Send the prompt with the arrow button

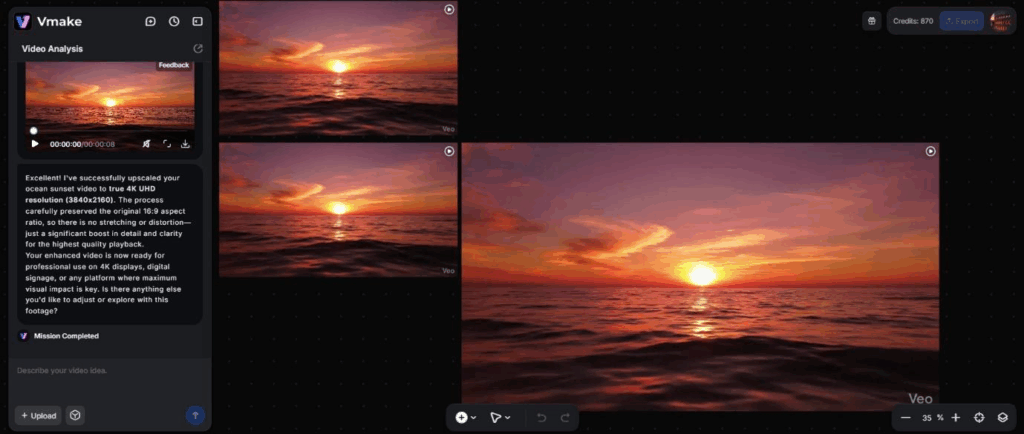(195, 415)
